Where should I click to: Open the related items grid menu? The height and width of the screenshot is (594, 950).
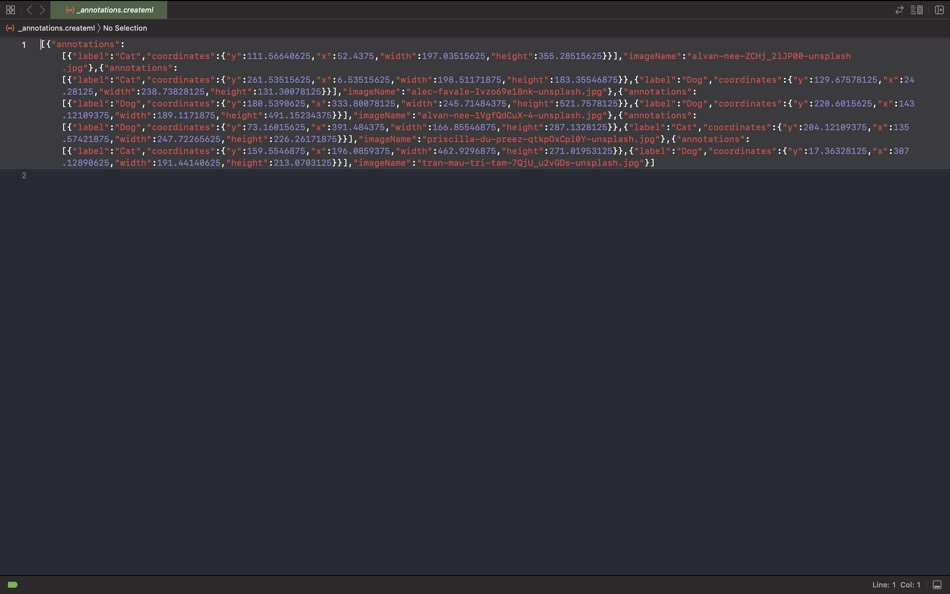(10, 10)
